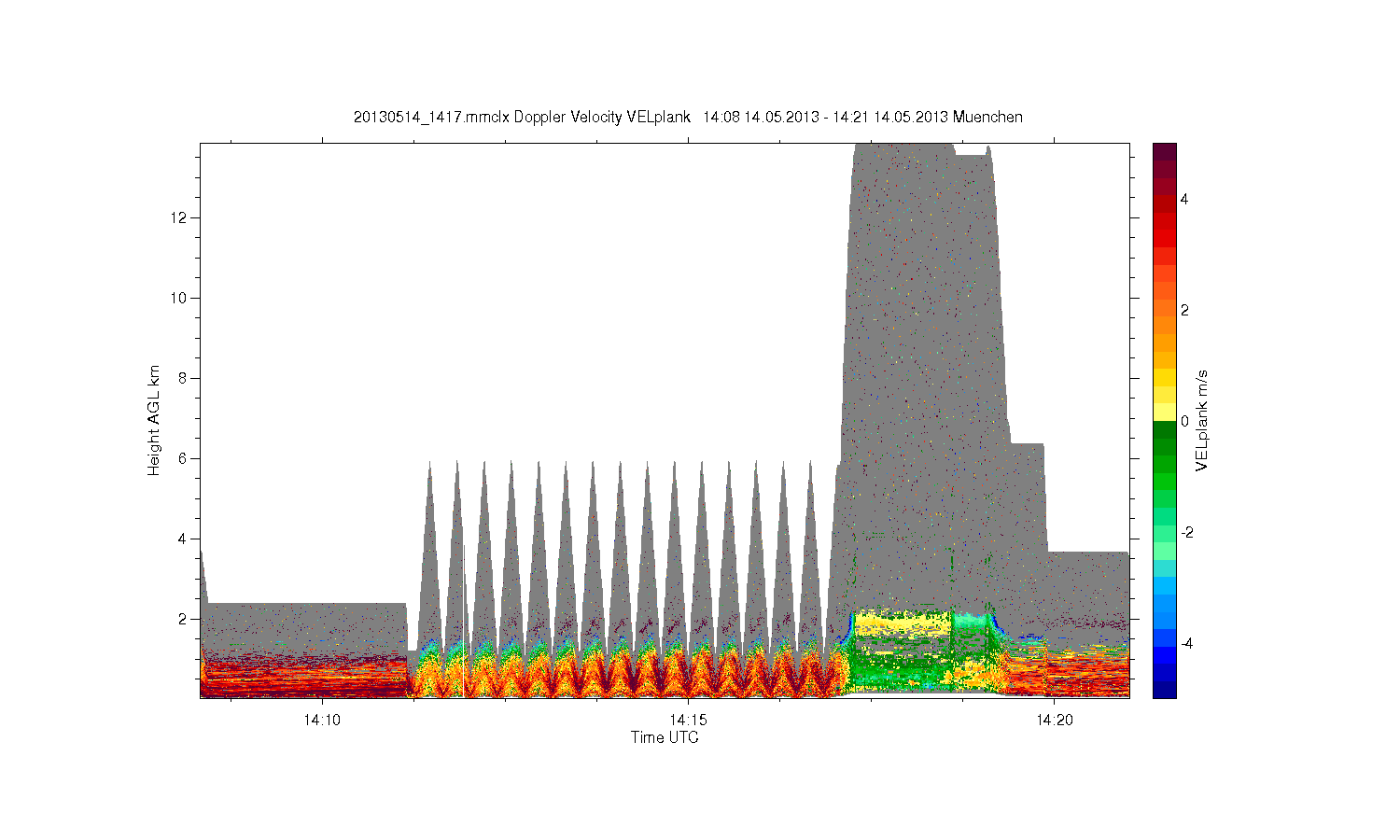Click the 4 km height tick label
Image resolution: width=1400 pixels, height=840 pixels.
pyautogui.click(x=184, y=539)
